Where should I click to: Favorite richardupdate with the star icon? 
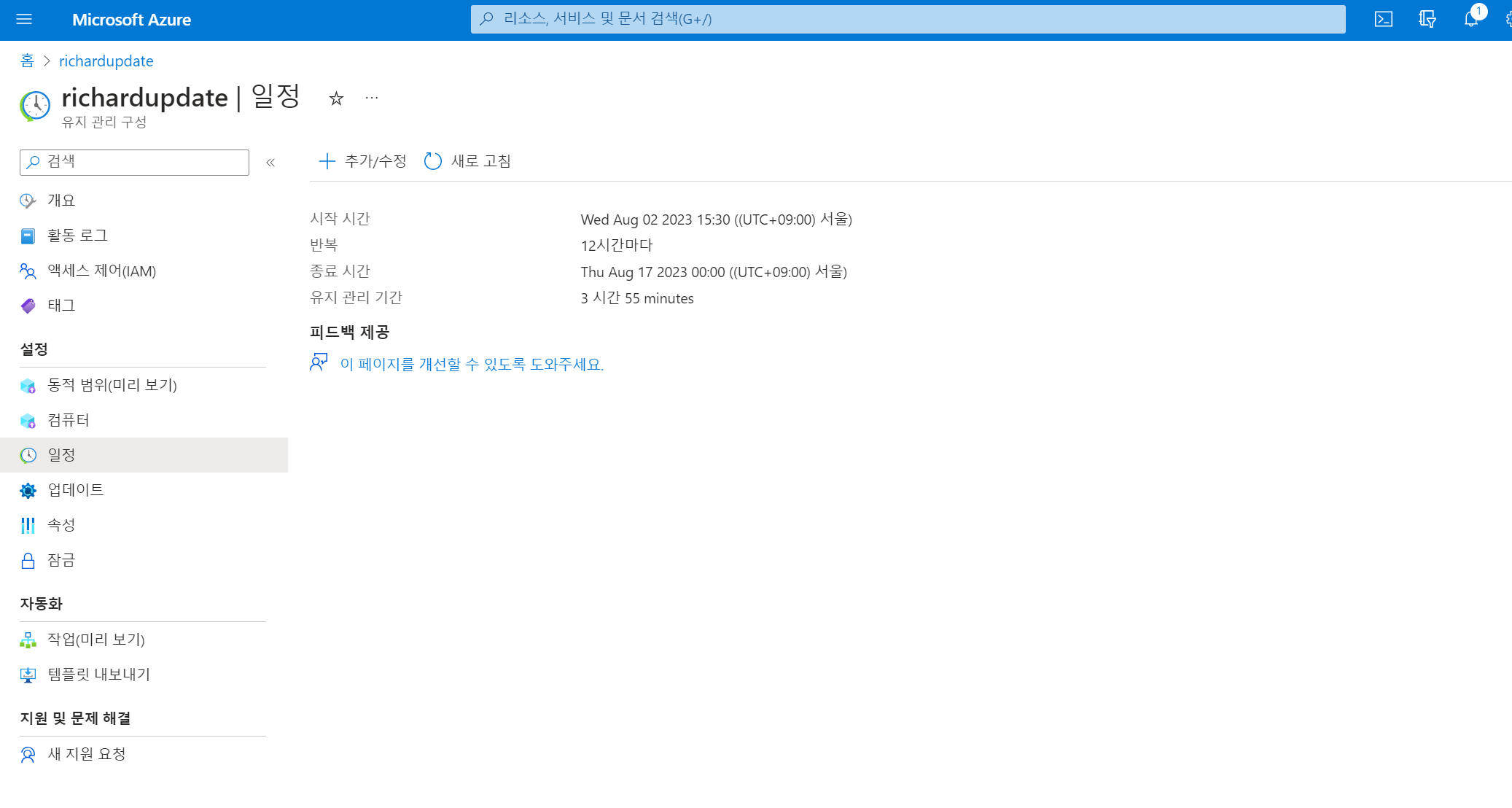[336, 98]
